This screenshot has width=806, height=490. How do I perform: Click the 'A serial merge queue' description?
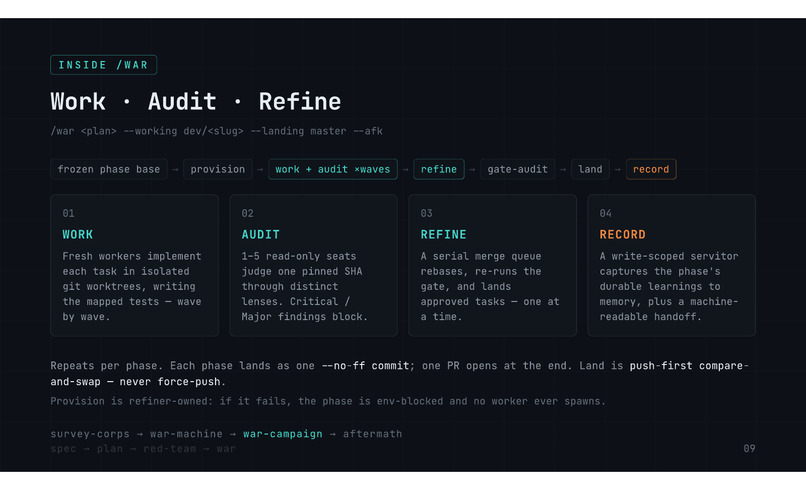[490, 286]
